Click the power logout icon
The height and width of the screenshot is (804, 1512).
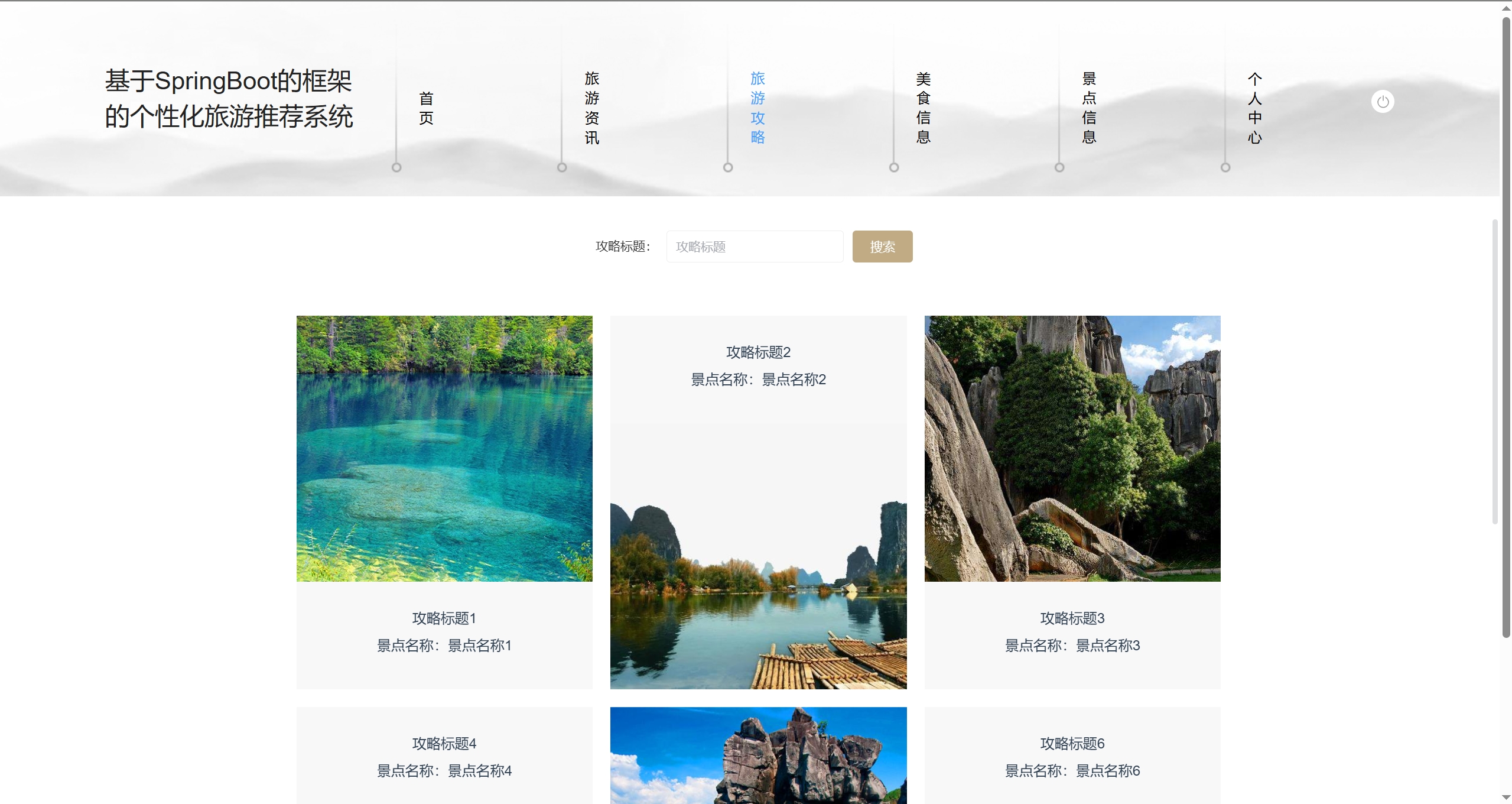tap(1382, 102)
